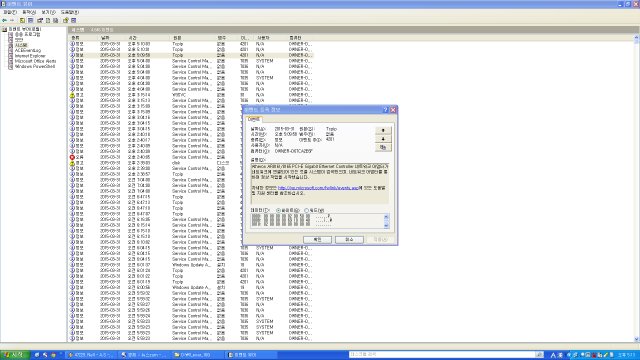The width and height of the screenshot is (640, 360).
Task: Open the go.microsoft.com link in the description
Action: (x=318, y=188)
